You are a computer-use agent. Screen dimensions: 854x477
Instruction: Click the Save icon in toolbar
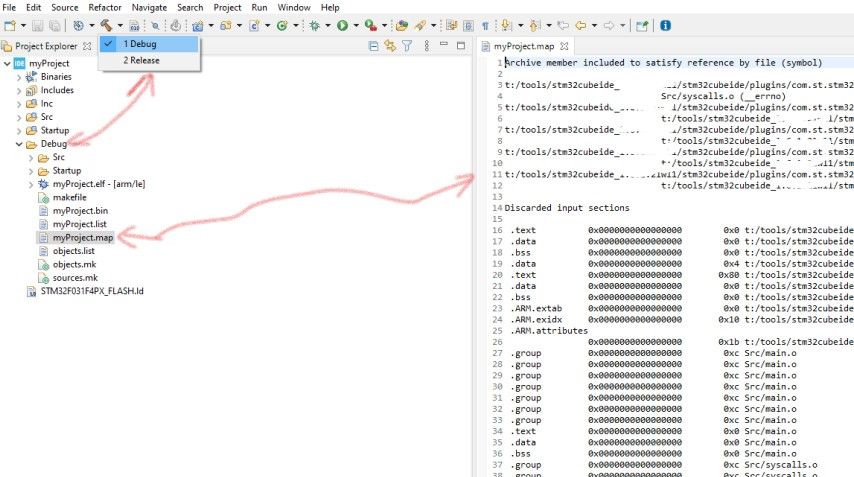click(x=38, y=26)
